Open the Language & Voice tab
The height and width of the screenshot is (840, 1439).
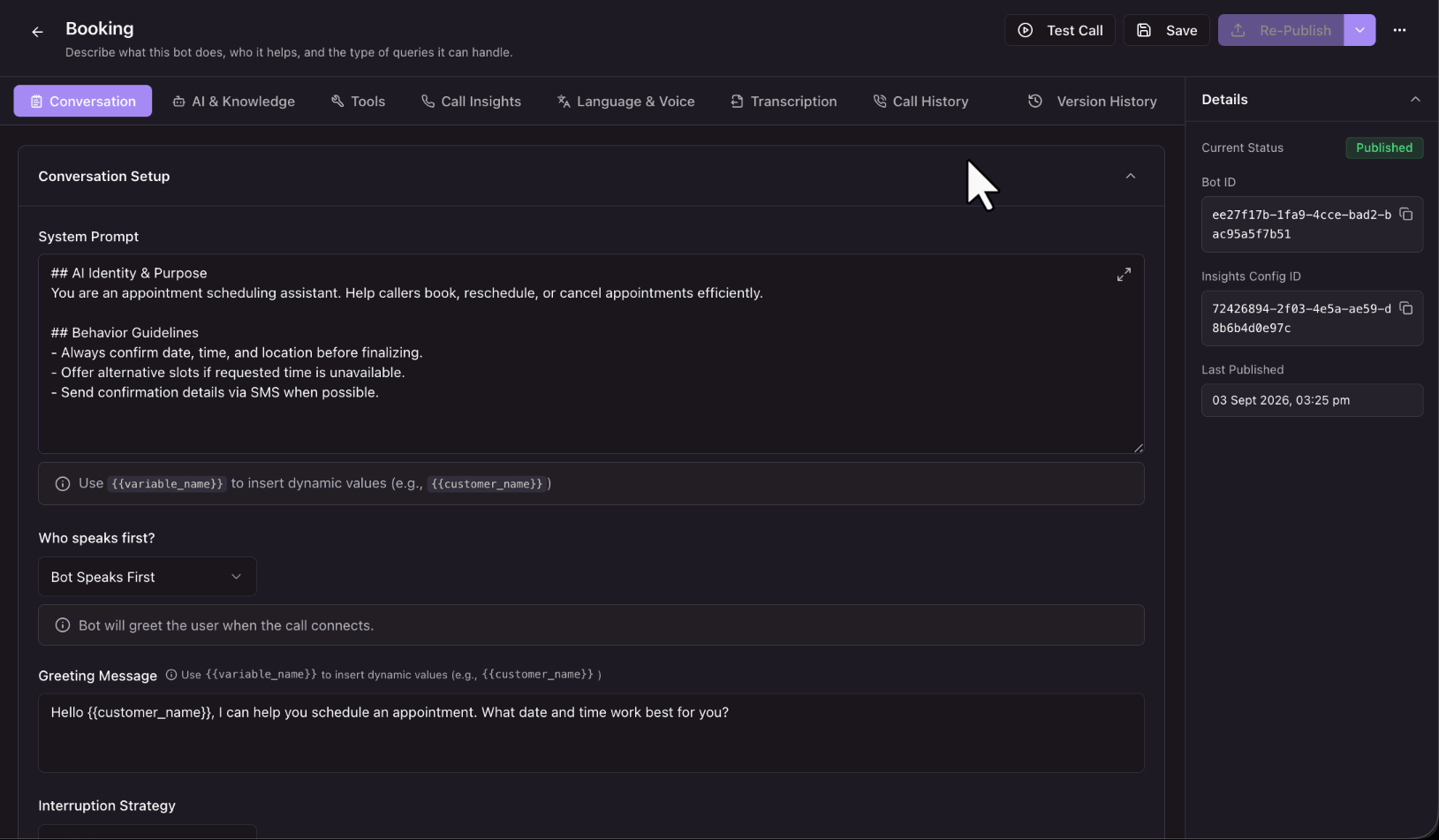[626, 102]
